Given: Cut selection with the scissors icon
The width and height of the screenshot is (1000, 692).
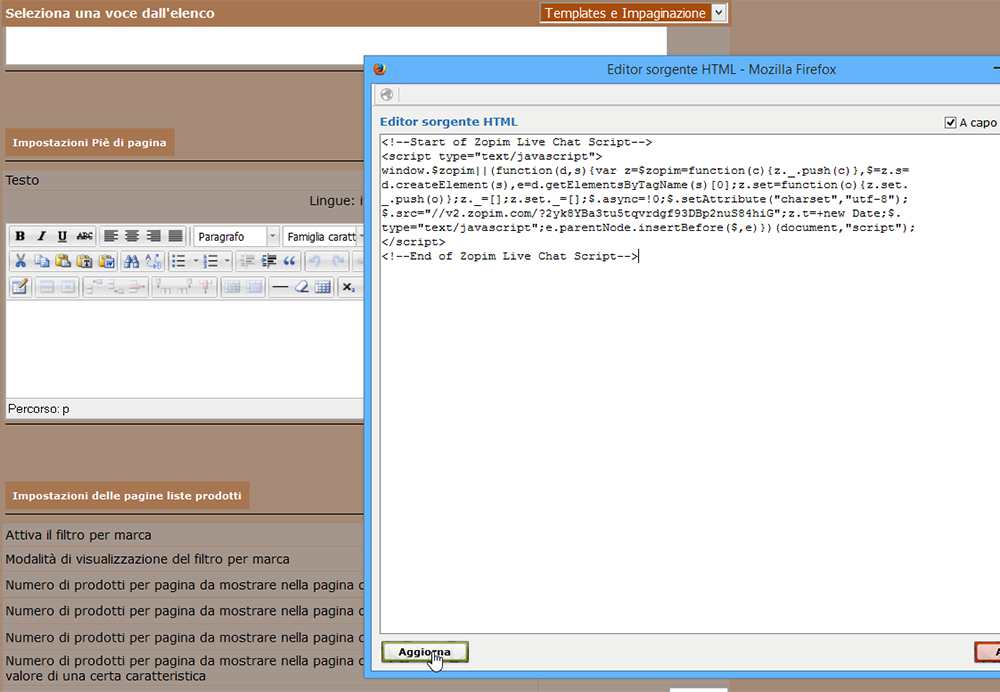Looking at the screenshot, I should 20,261.
